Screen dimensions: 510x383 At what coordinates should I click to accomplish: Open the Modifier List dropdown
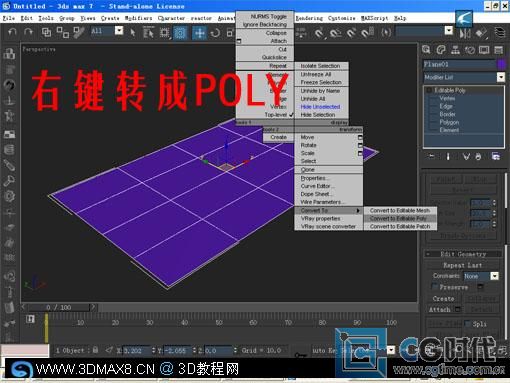(x=464, y=77)
